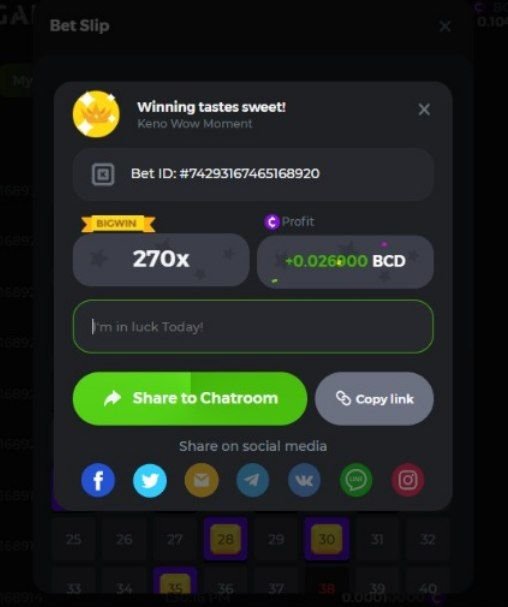Viewport: 508px width, 607px height.
Task: Click the gold crown coin avatar
Action: coord(96,114)
